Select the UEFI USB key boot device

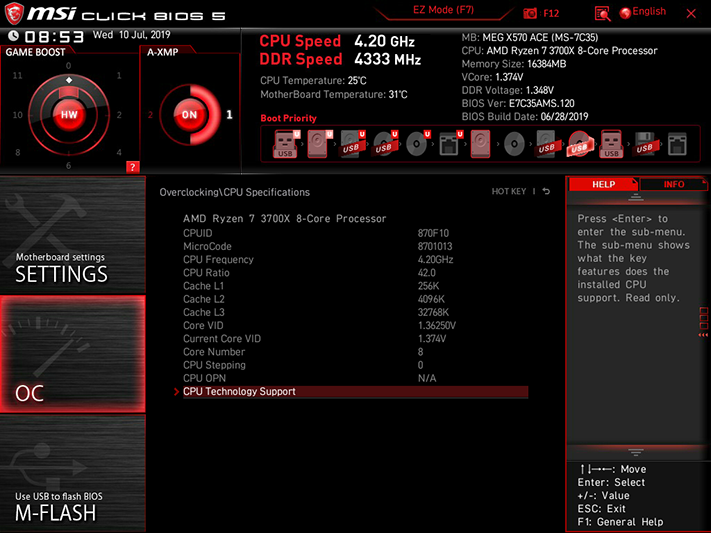click(x=285, y=144)
